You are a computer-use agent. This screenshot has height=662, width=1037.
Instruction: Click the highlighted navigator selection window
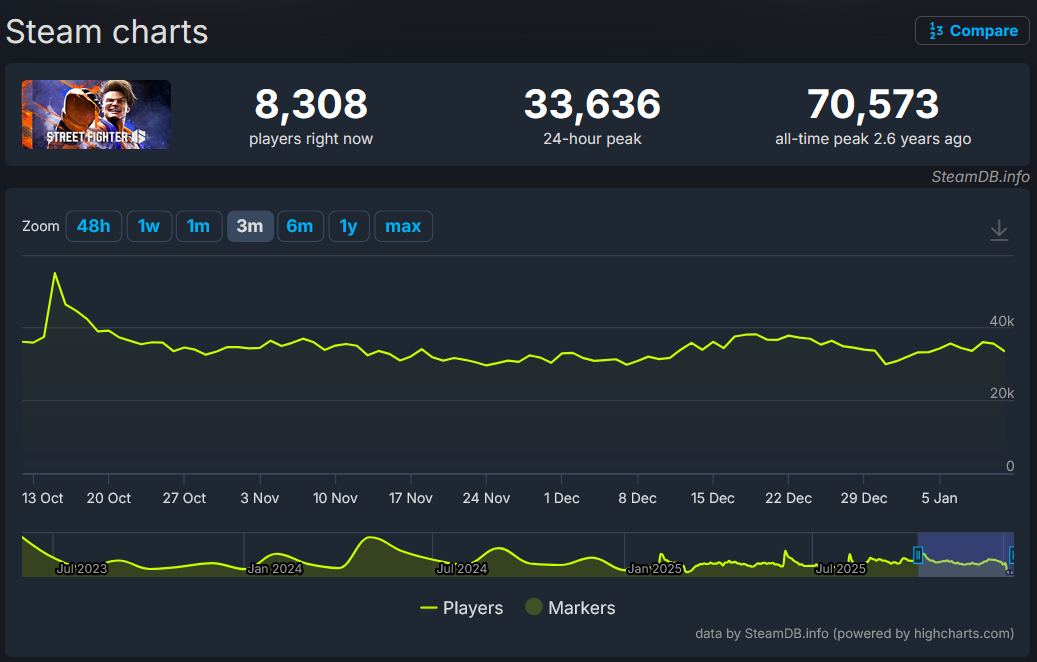pos(964,555)
